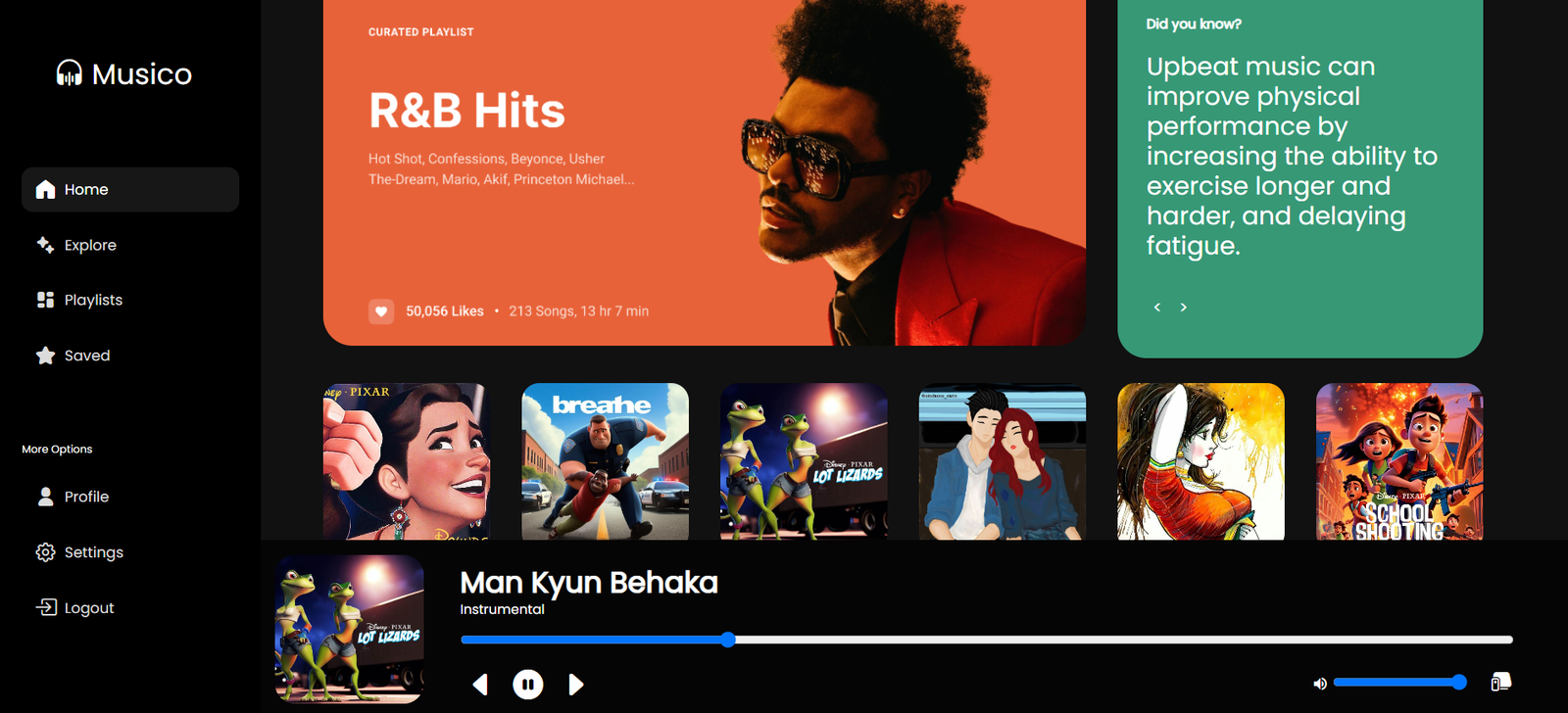1568x713 pixels.
Task: View Saved items in the sidebar
Action: (130, 356)
